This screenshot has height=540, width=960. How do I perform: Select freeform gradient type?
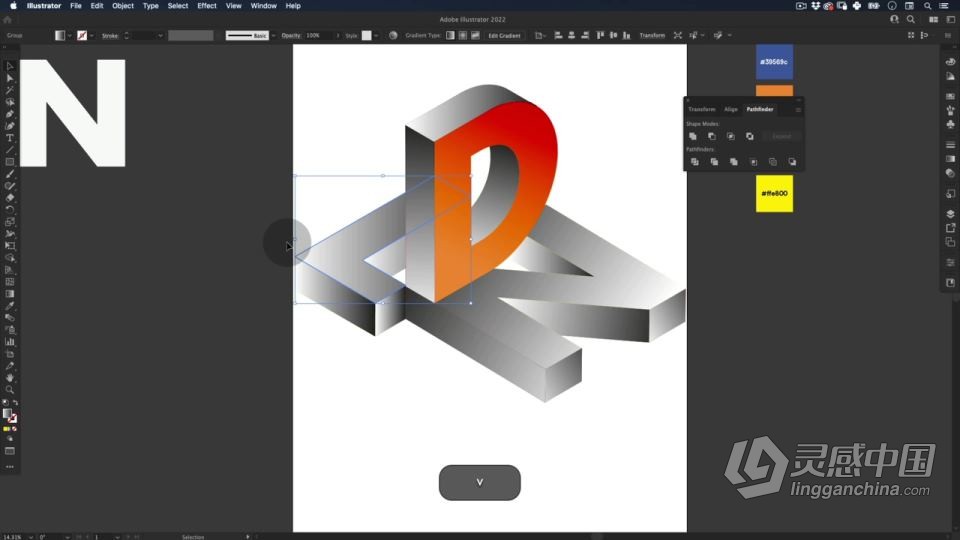(475, 36)
